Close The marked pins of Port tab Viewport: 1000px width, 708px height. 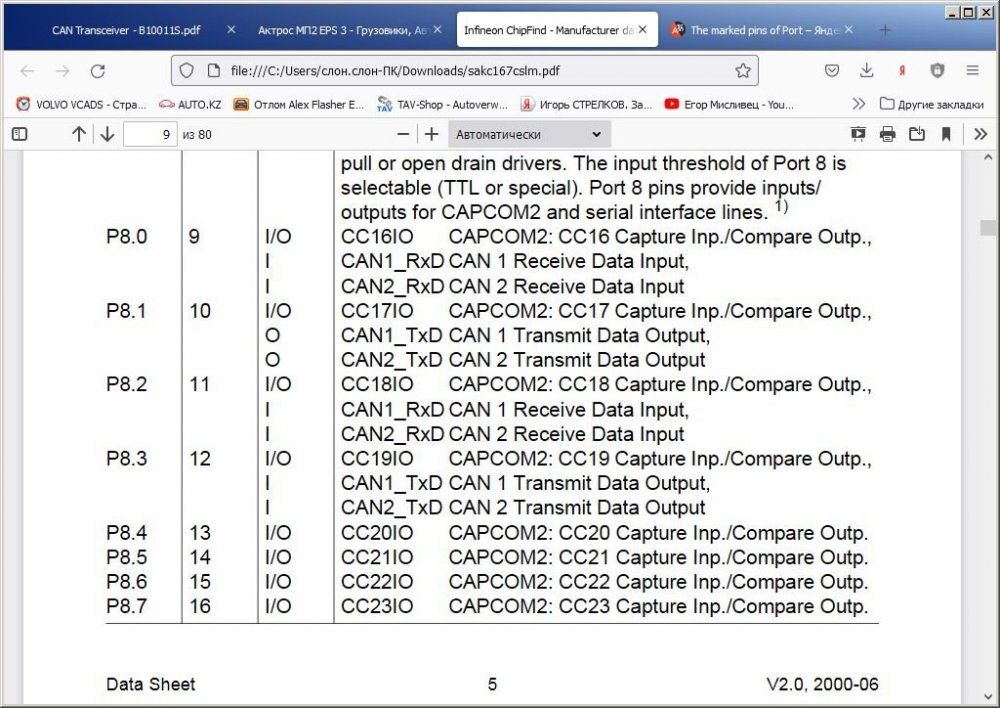click(849, 30)
